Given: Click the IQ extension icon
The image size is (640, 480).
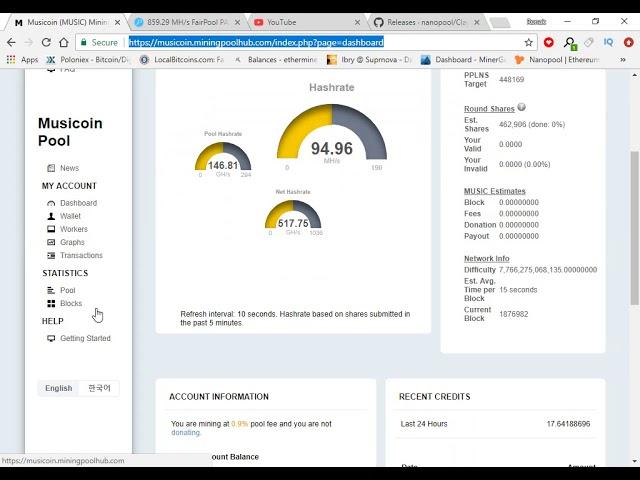Looking at the screenshot, I should [608, 42].
